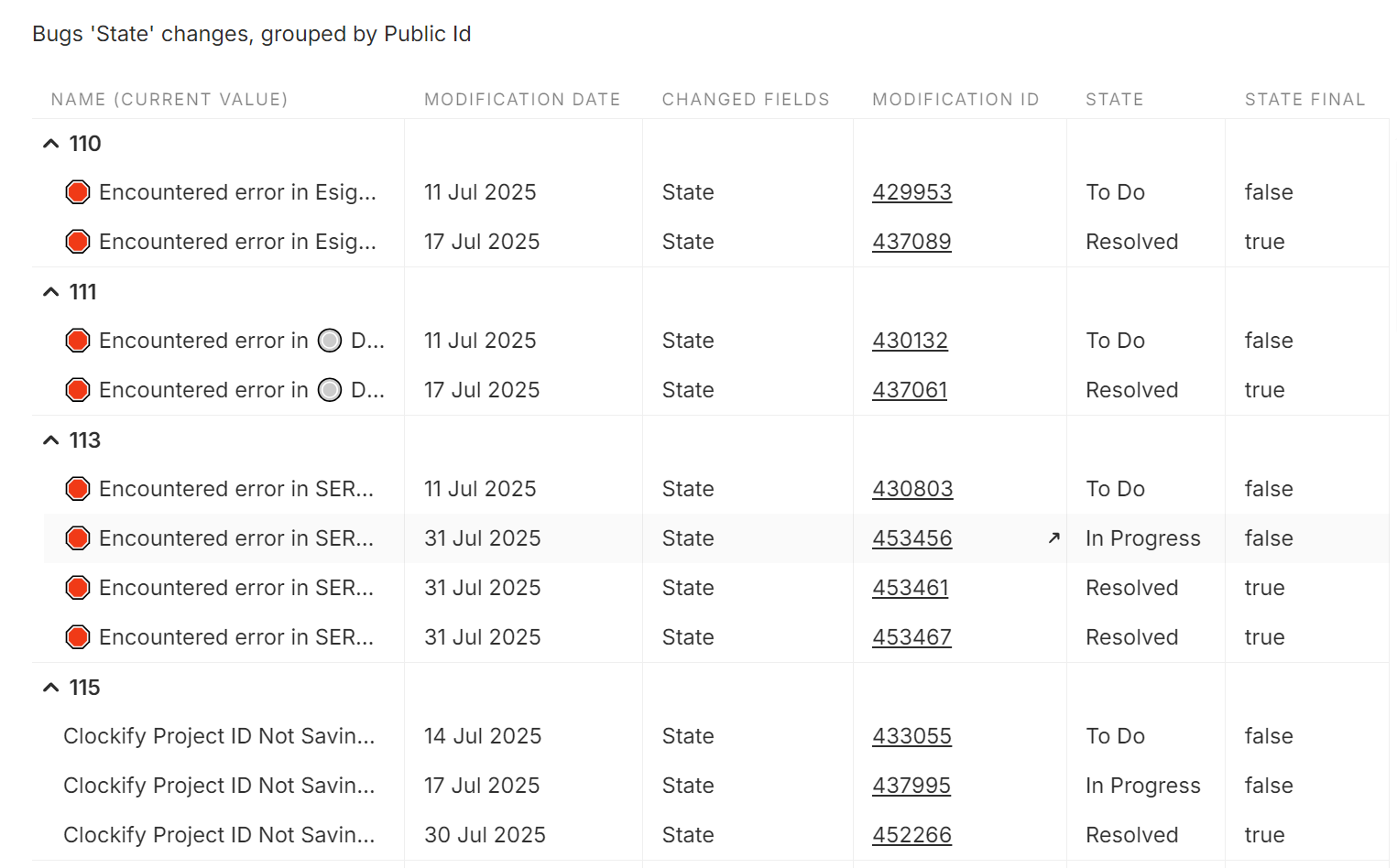The image size is (1397, 868).
Task: Collapse the 110 group chevron
Action: tap(50, 144)
